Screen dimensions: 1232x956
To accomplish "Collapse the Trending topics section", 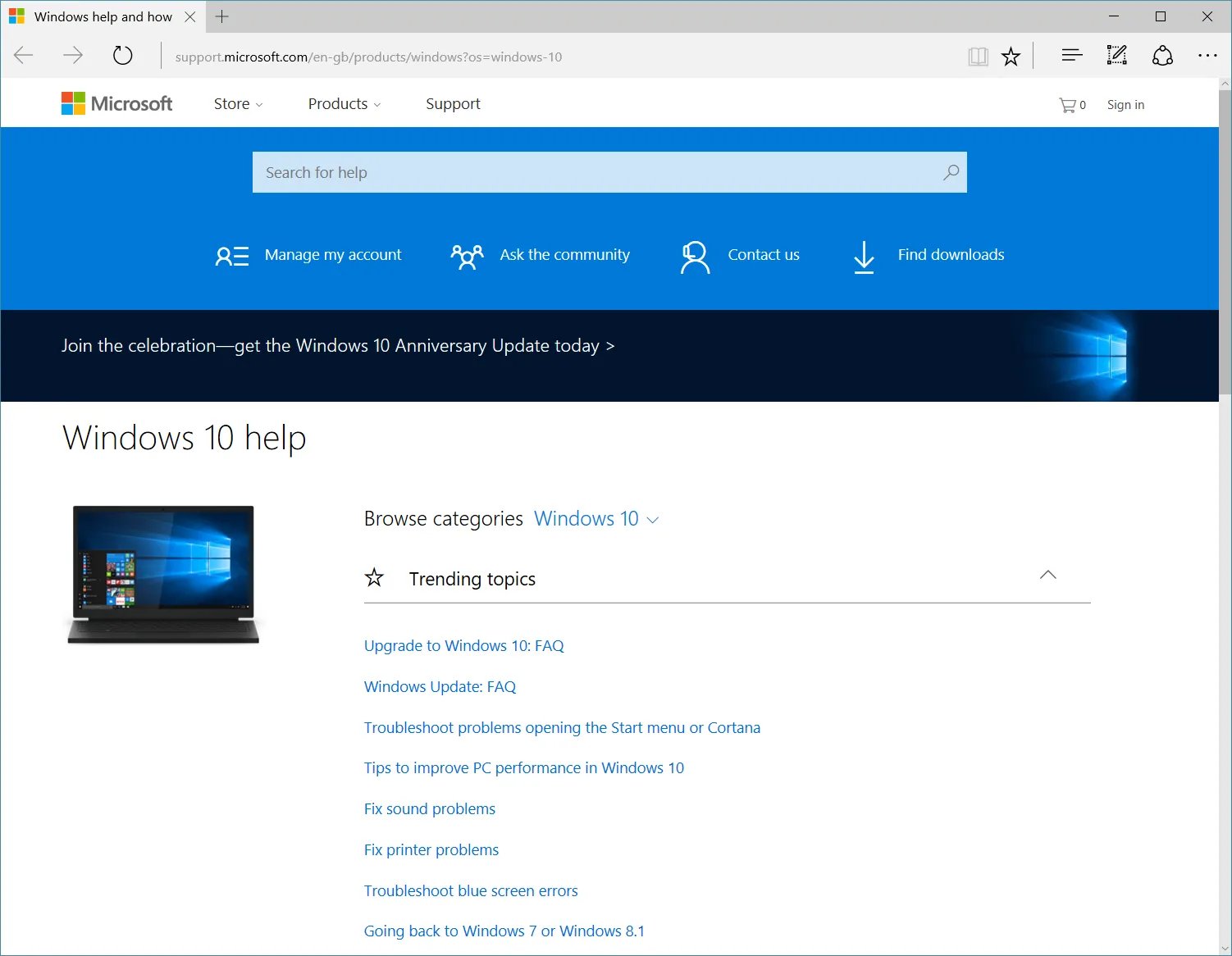I will click(x=1047, y=575).
